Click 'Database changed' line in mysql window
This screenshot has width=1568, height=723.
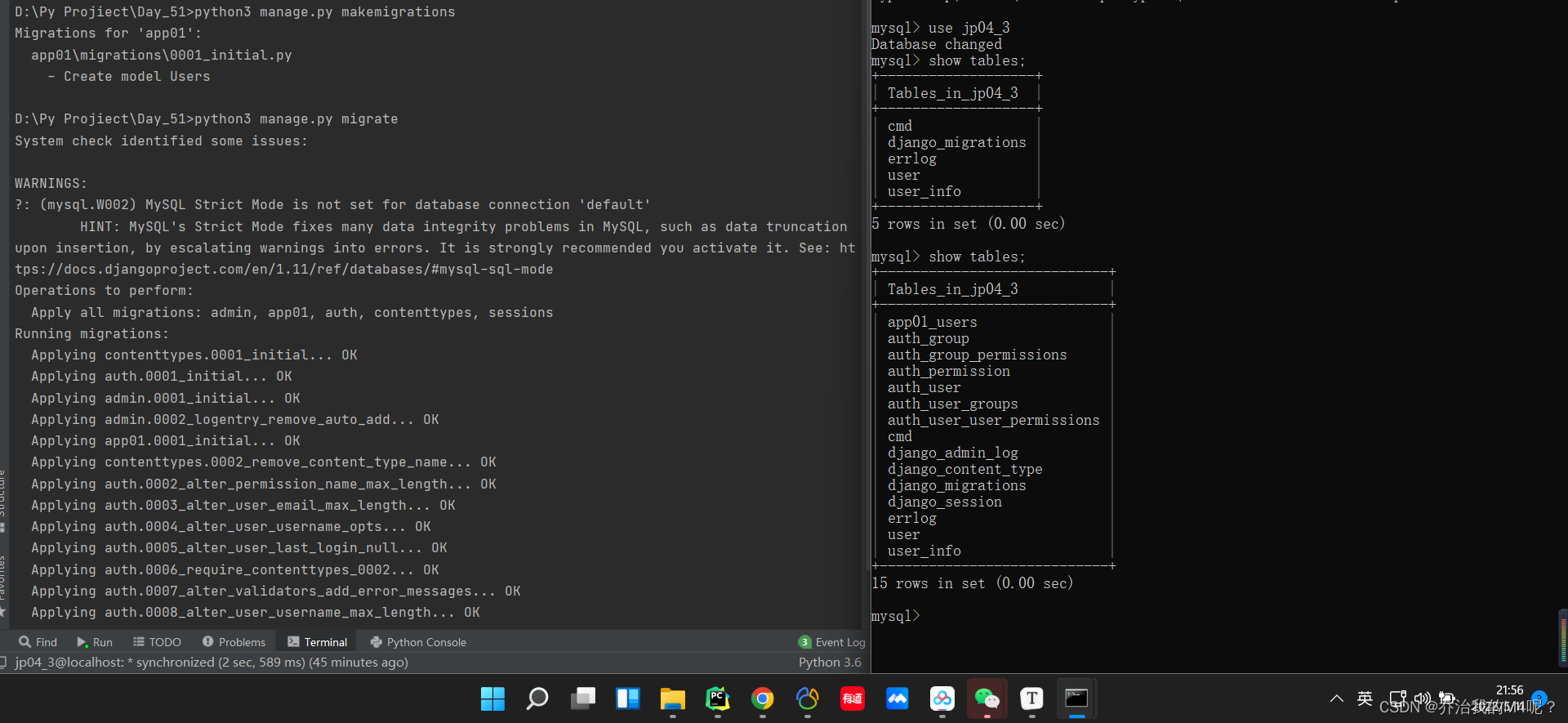tap(936, 44)
